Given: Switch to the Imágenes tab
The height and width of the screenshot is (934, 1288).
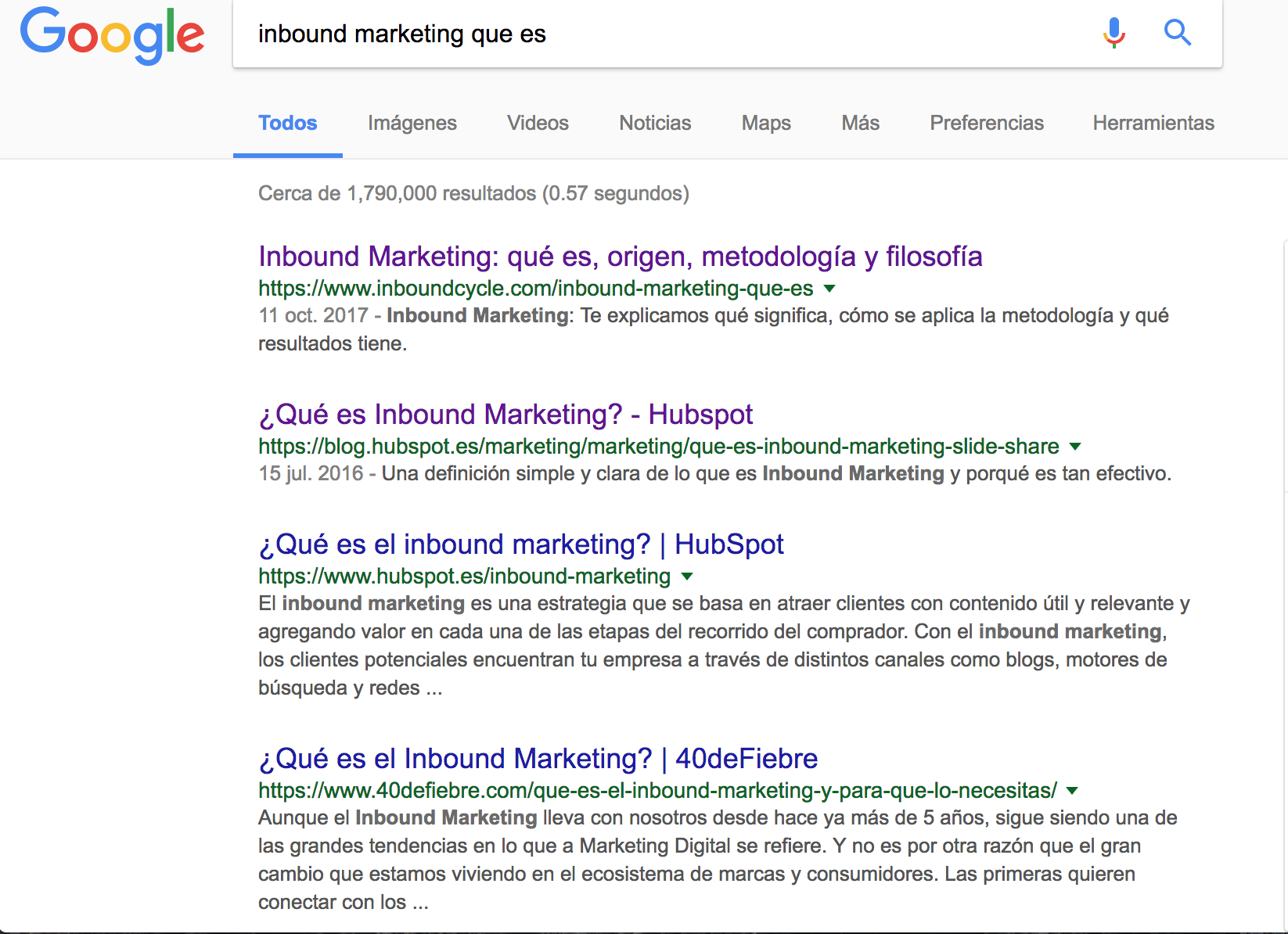Looking at the screenshot, I should [x=412, y=124].
